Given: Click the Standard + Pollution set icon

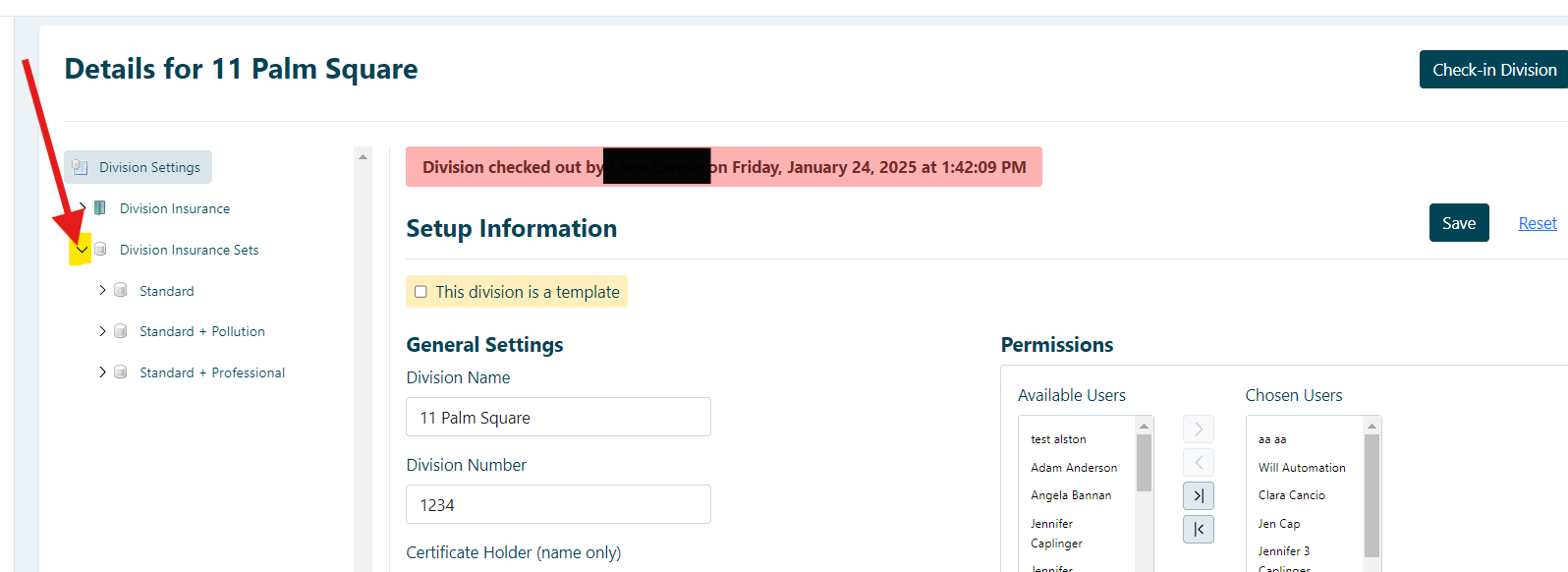Looking at the screenshot, I should pos(120,331).
